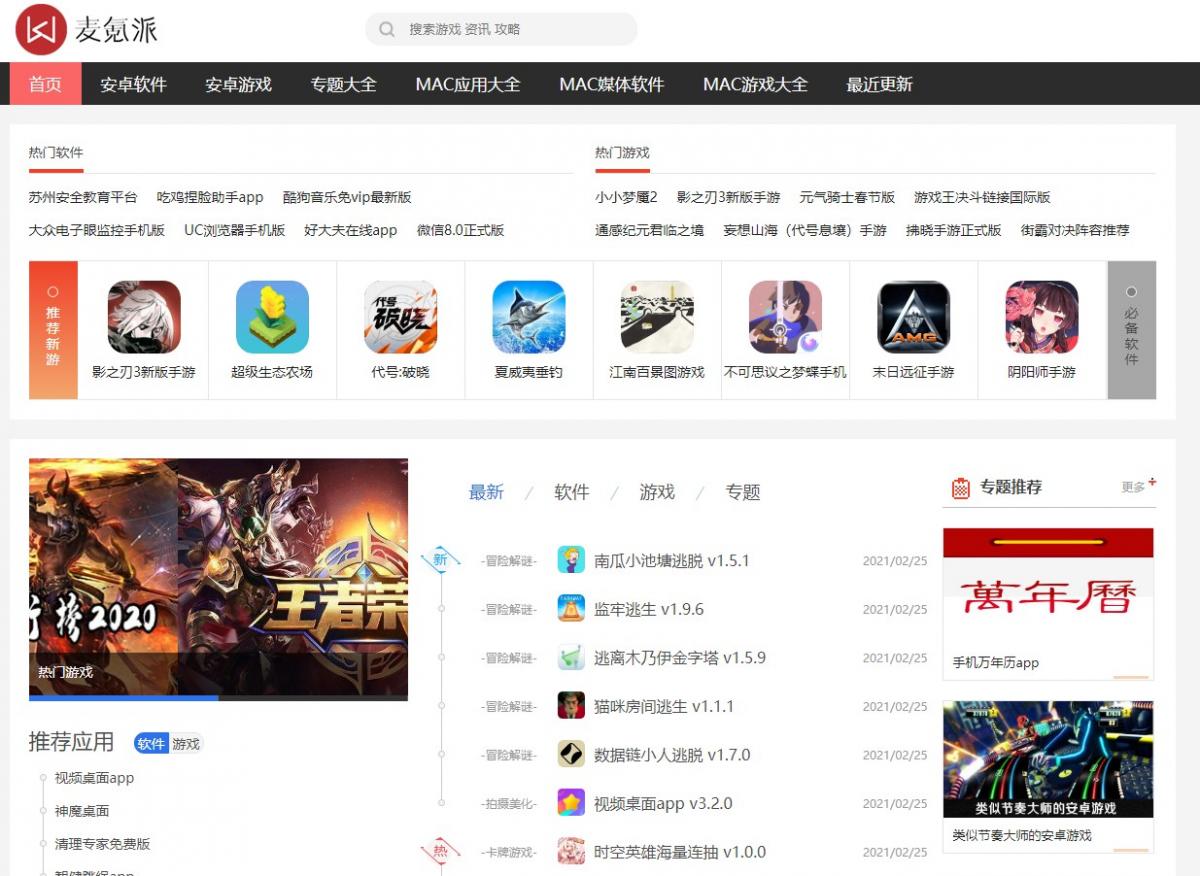The width and height of the screenshot is (1200, 876).
Task: Click the 麦氪派 site logo
Action: click(x=87, y=30)
